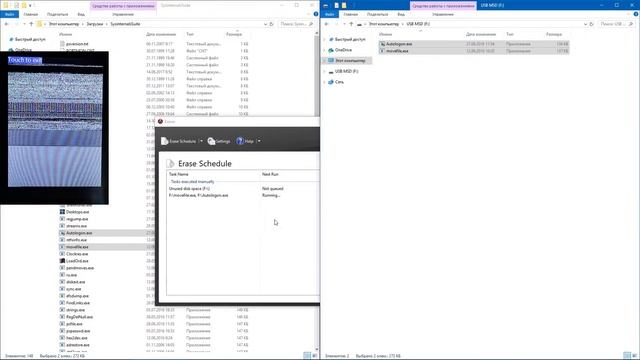
Task: Open the Главная tab in the USB MSD window
Action: [351, 14]
